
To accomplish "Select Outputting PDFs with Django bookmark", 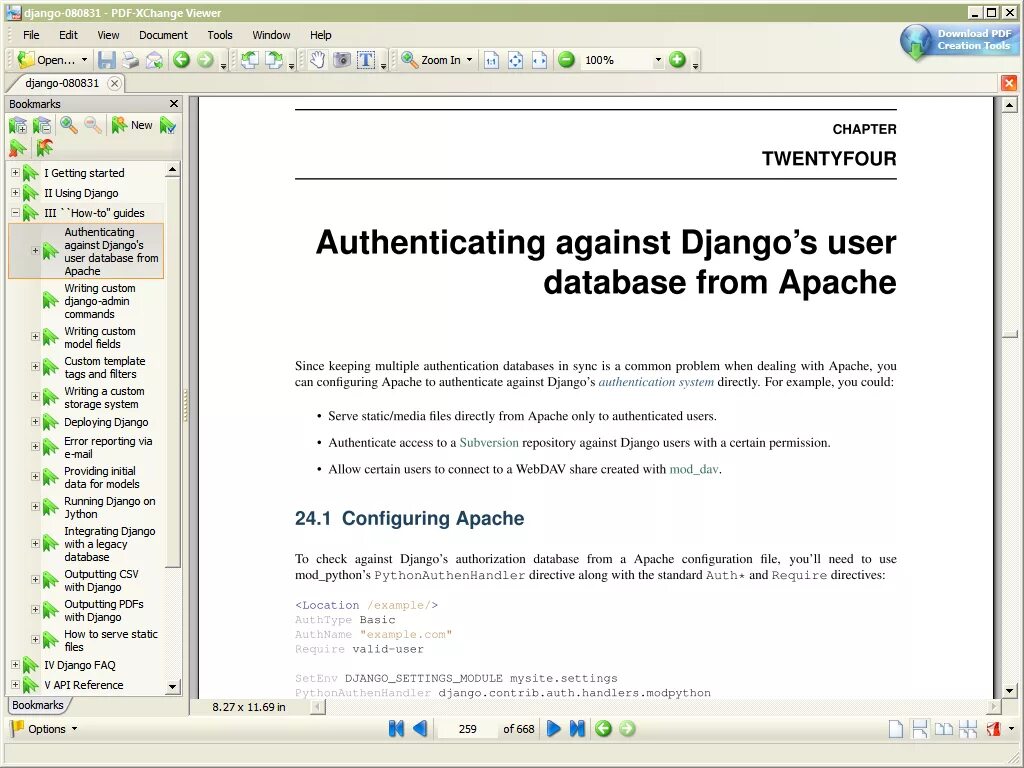I will (x=103, y=611).
